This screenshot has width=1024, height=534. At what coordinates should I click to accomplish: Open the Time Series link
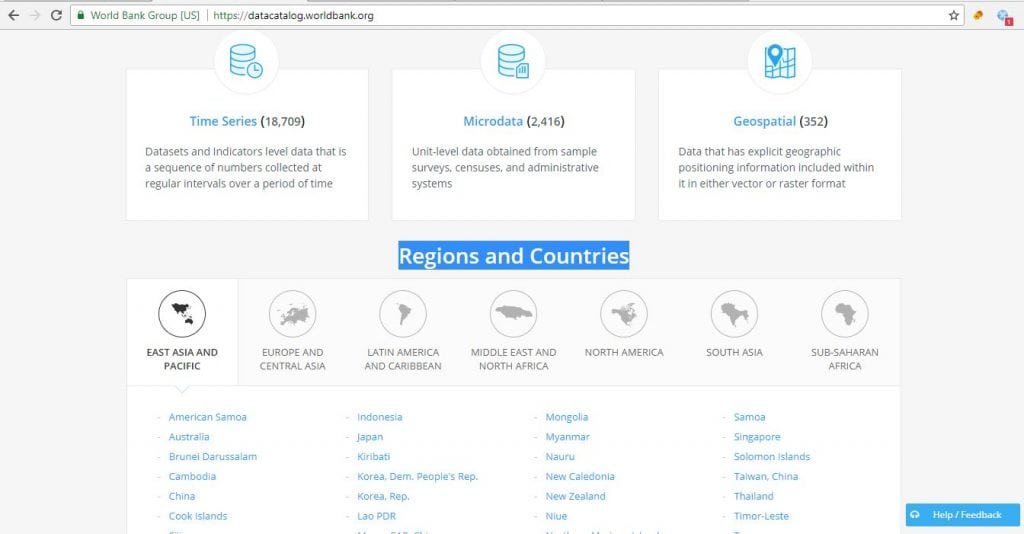(223, 121)
